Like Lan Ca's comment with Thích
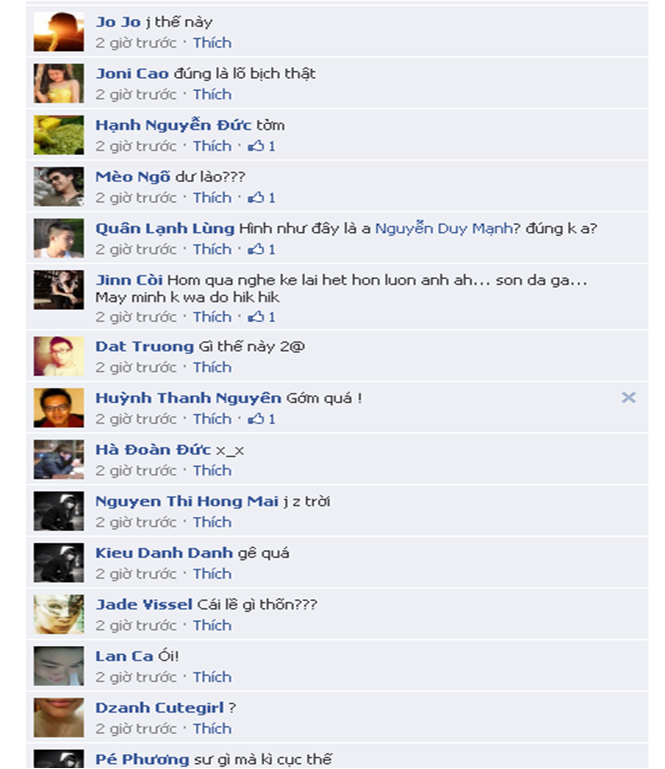The height and width of the screenshot is (769, 665). tap(212, 677)
